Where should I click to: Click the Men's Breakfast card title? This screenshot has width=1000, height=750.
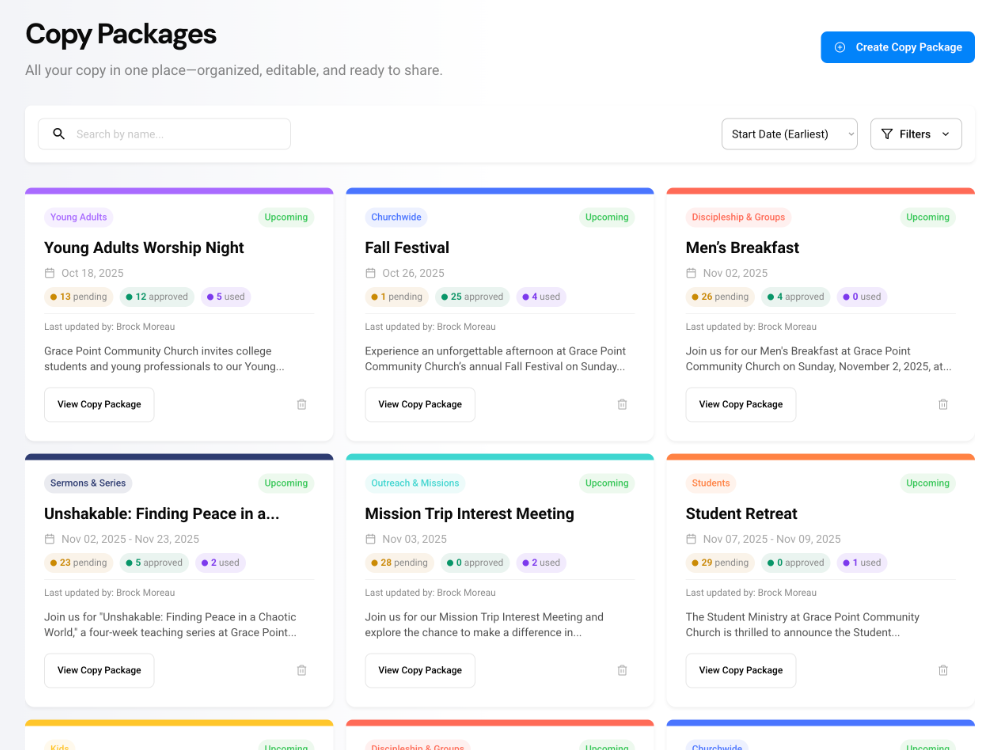pos(742,247)
